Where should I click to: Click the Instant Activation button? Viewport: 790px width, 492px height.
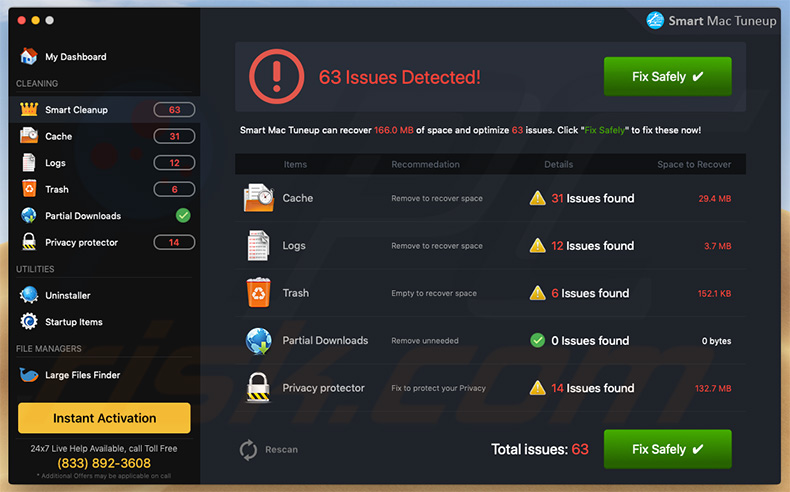coord(104,418)
